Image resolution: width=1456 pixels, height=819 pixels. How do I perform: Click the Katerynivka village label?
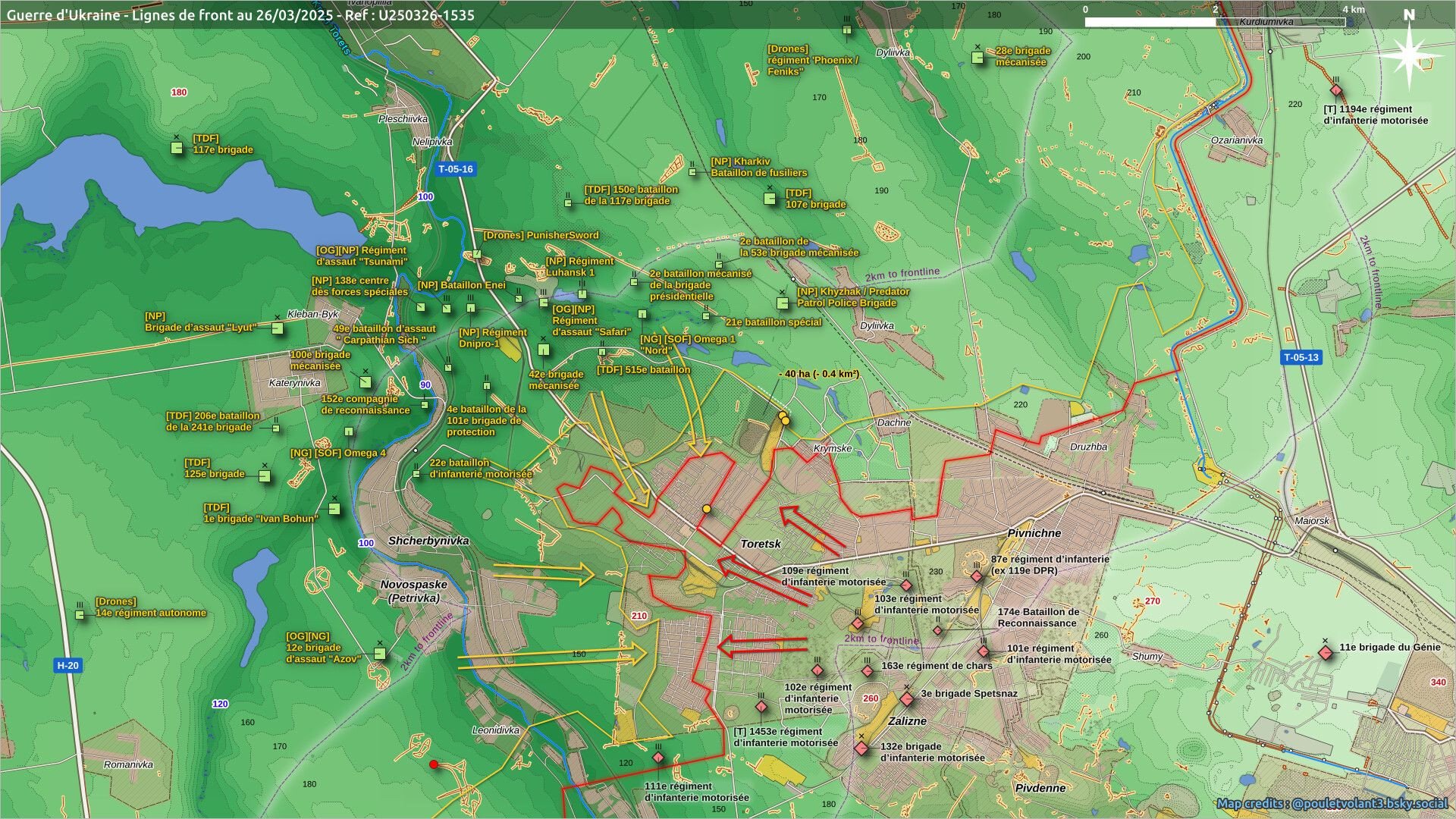pyautogui.click(x=295, y=383)
